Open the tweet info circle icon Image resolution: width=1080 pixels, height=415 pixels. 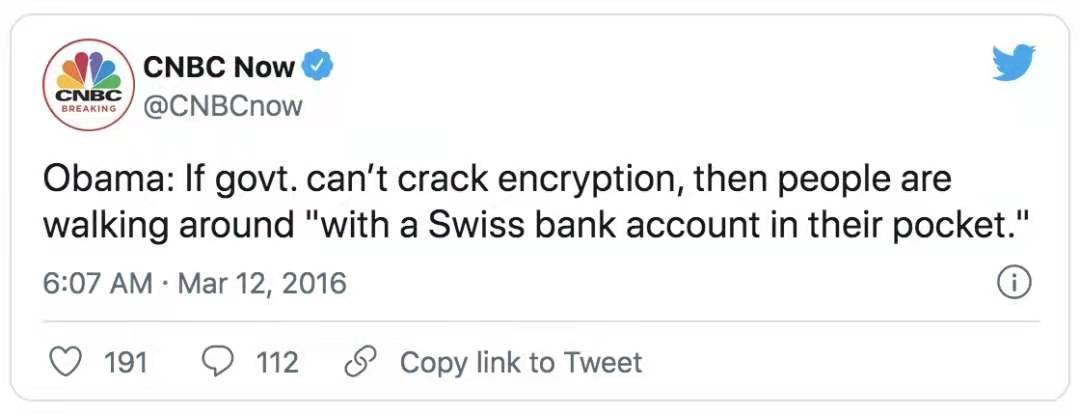(x=1016, y=284)
